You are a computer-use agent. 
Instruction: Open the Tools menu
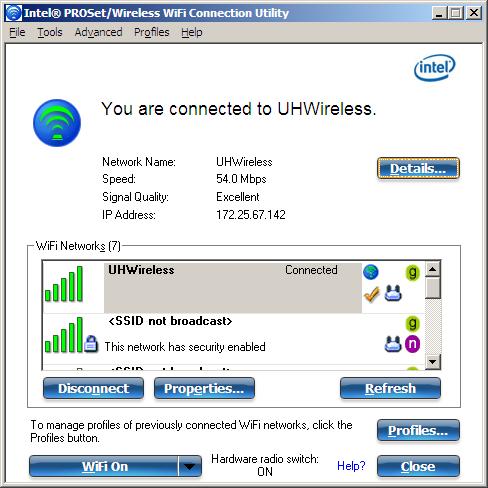[x=50, y=32]
